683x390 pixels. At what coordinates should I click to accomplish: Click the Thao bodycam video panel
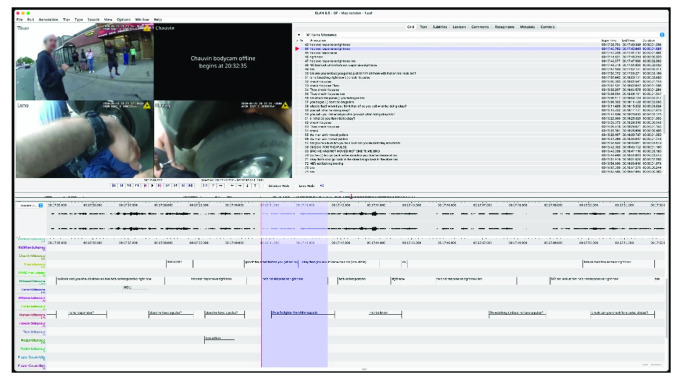[85, 62]
